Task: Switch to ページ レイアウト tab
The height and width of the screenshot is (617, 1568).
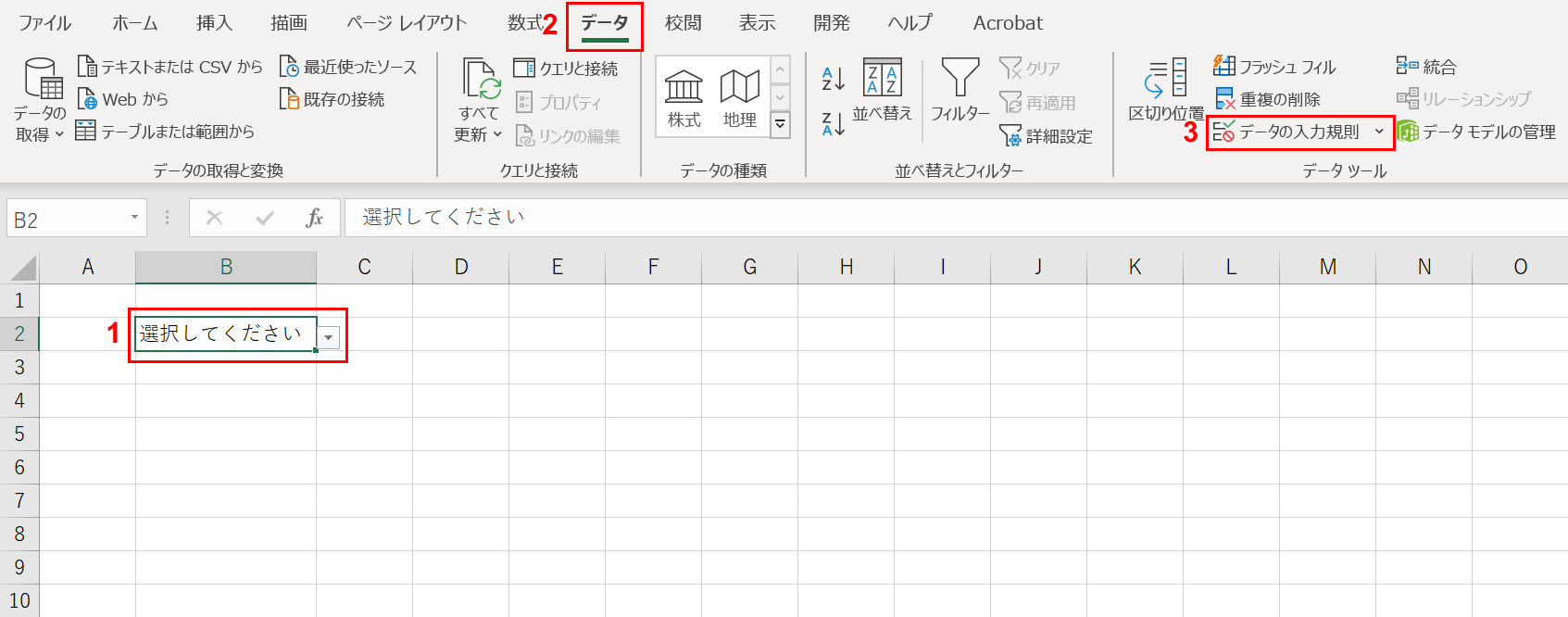Action: pyautogui.click(x=407, y=23)
